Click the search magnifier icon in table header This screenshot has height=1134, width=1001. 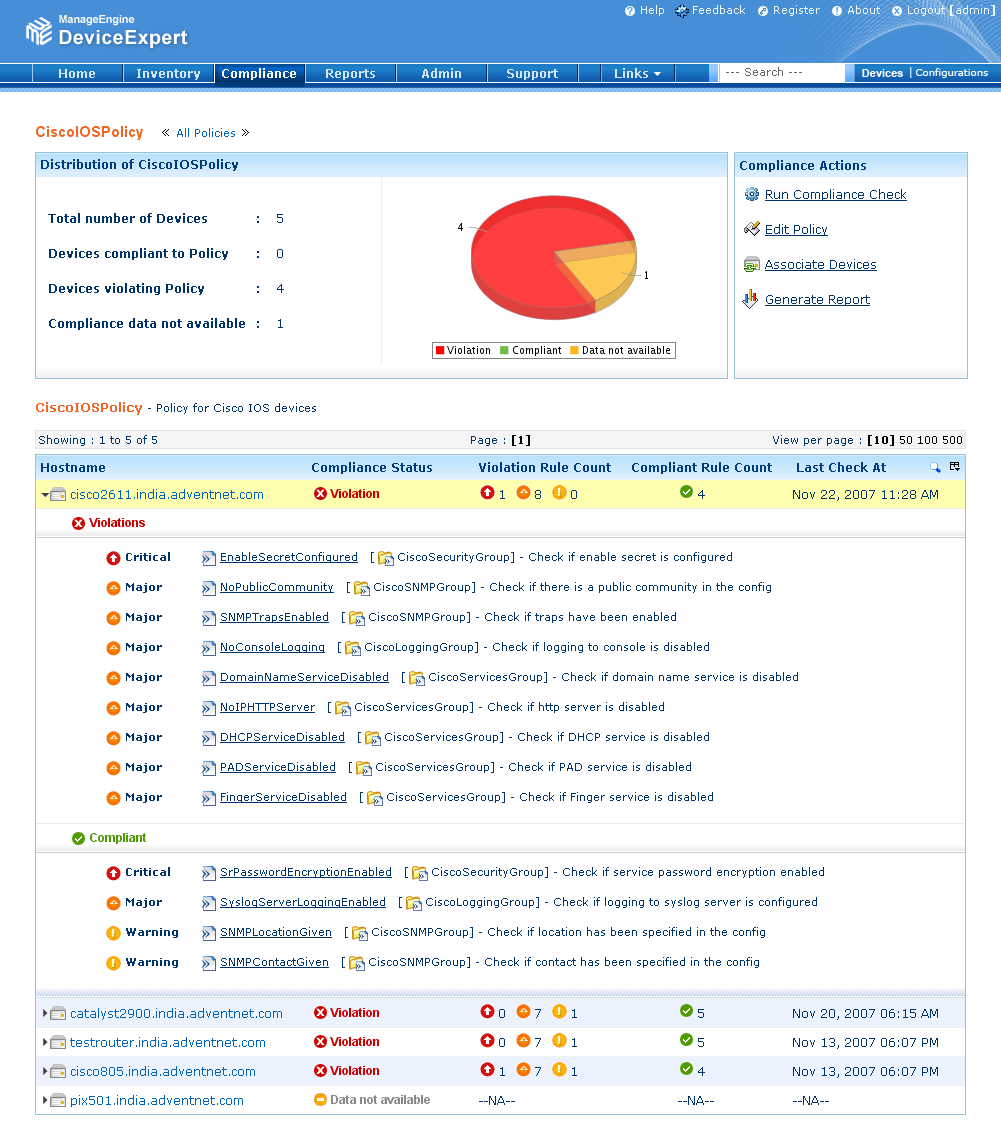(935, 467)
